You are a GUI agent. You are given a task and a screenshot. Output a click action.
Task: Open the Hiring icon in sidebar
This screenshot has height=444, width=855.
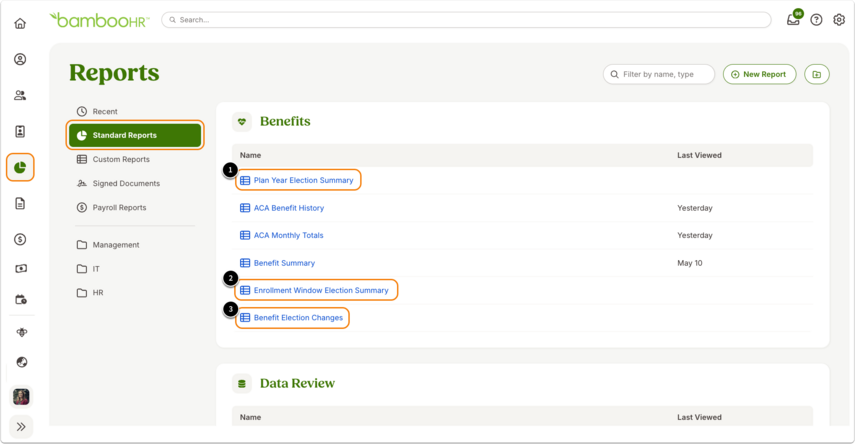[20, 131]
